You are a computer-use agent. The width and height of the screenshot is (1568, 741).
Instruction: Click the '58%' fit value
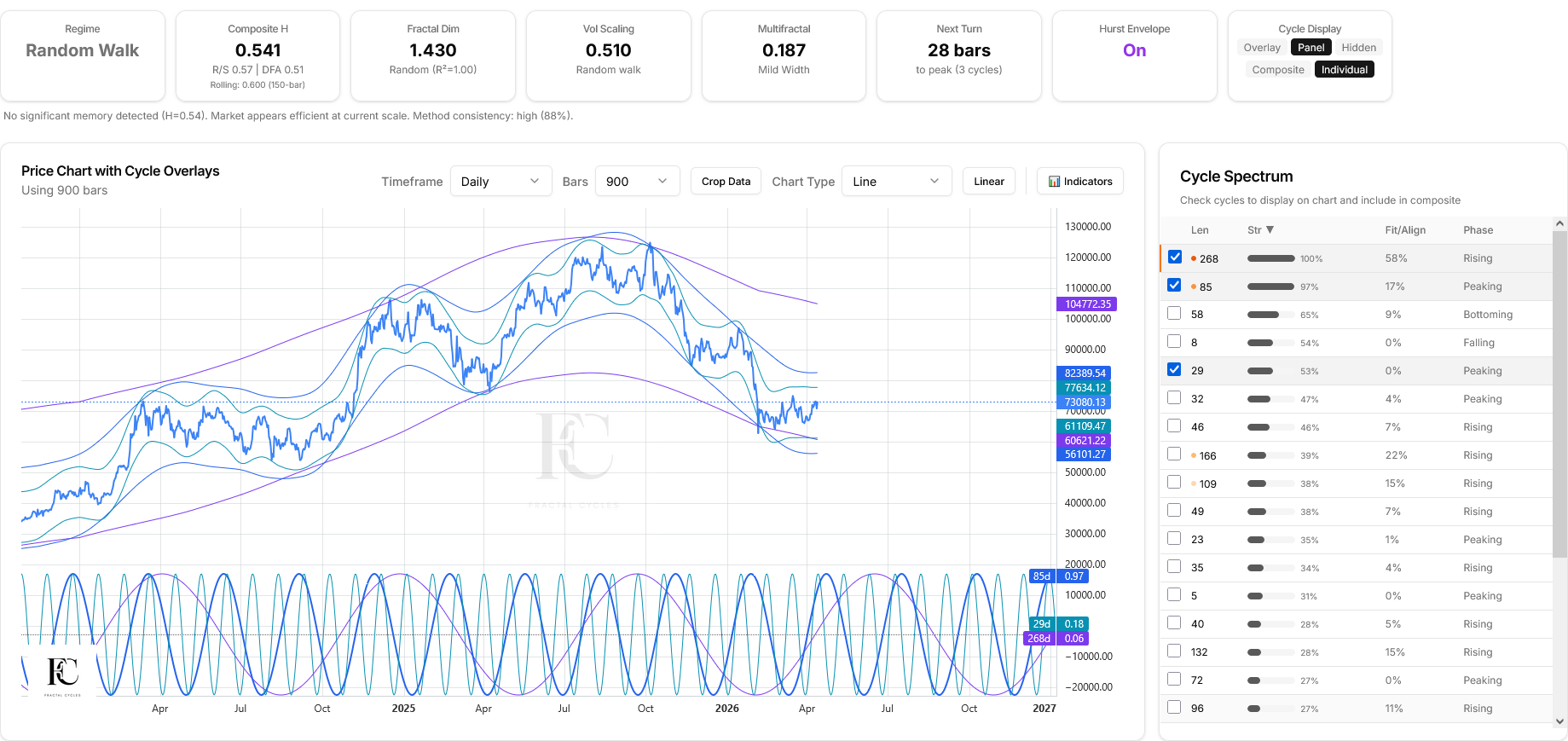[1396, 258]
